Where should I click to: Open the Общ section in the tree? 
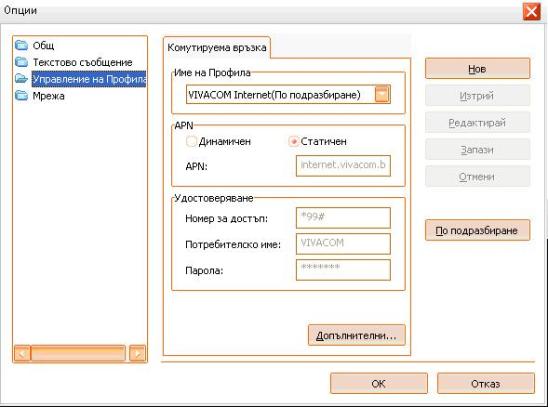coord(43,45)
